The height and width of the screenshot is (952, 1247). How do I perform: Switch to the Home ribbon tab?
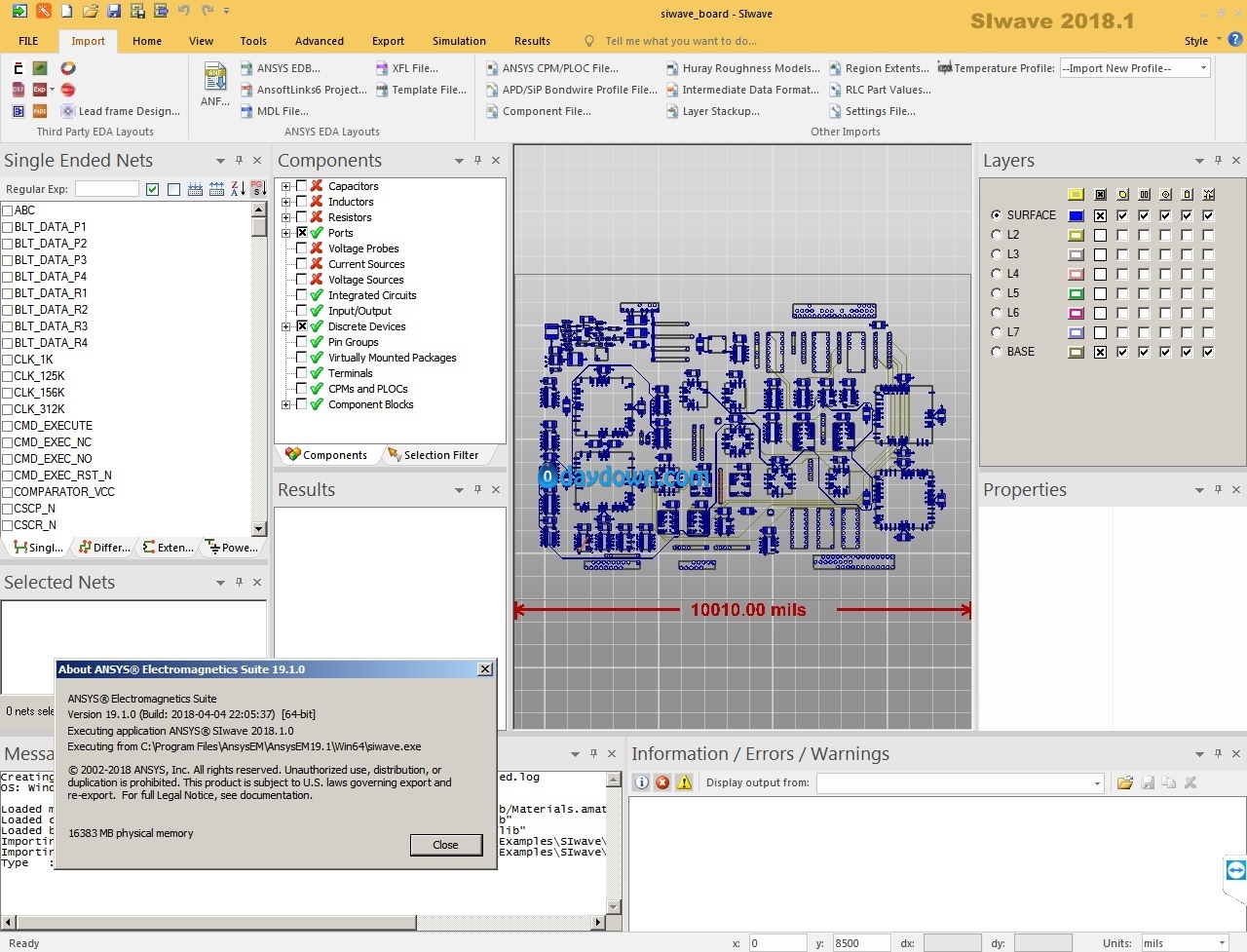tap(147, 41)
